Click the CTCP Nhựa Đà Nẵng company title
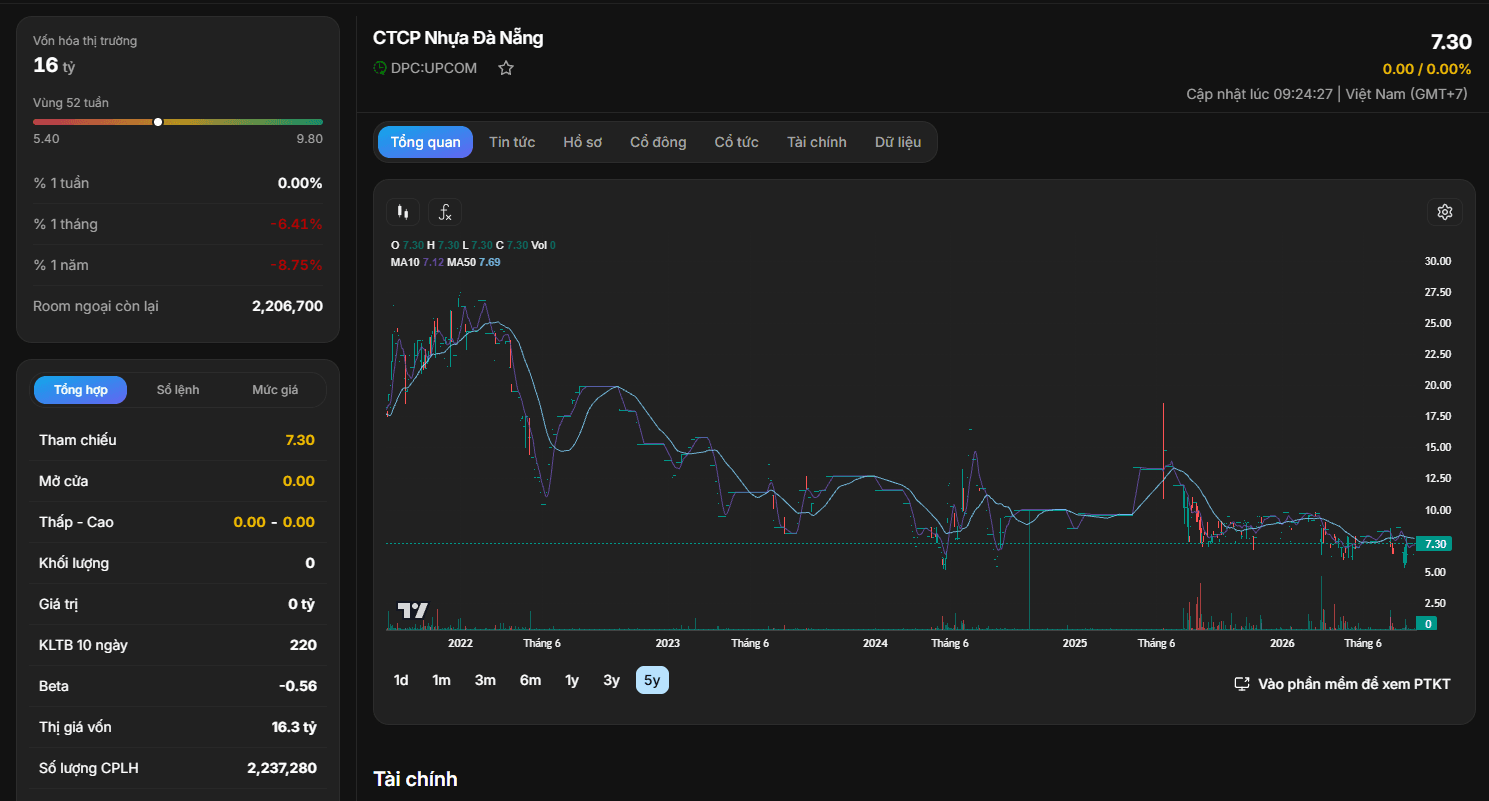Image resolution: width=1489 pixels, height=801 pixels. 458,38
